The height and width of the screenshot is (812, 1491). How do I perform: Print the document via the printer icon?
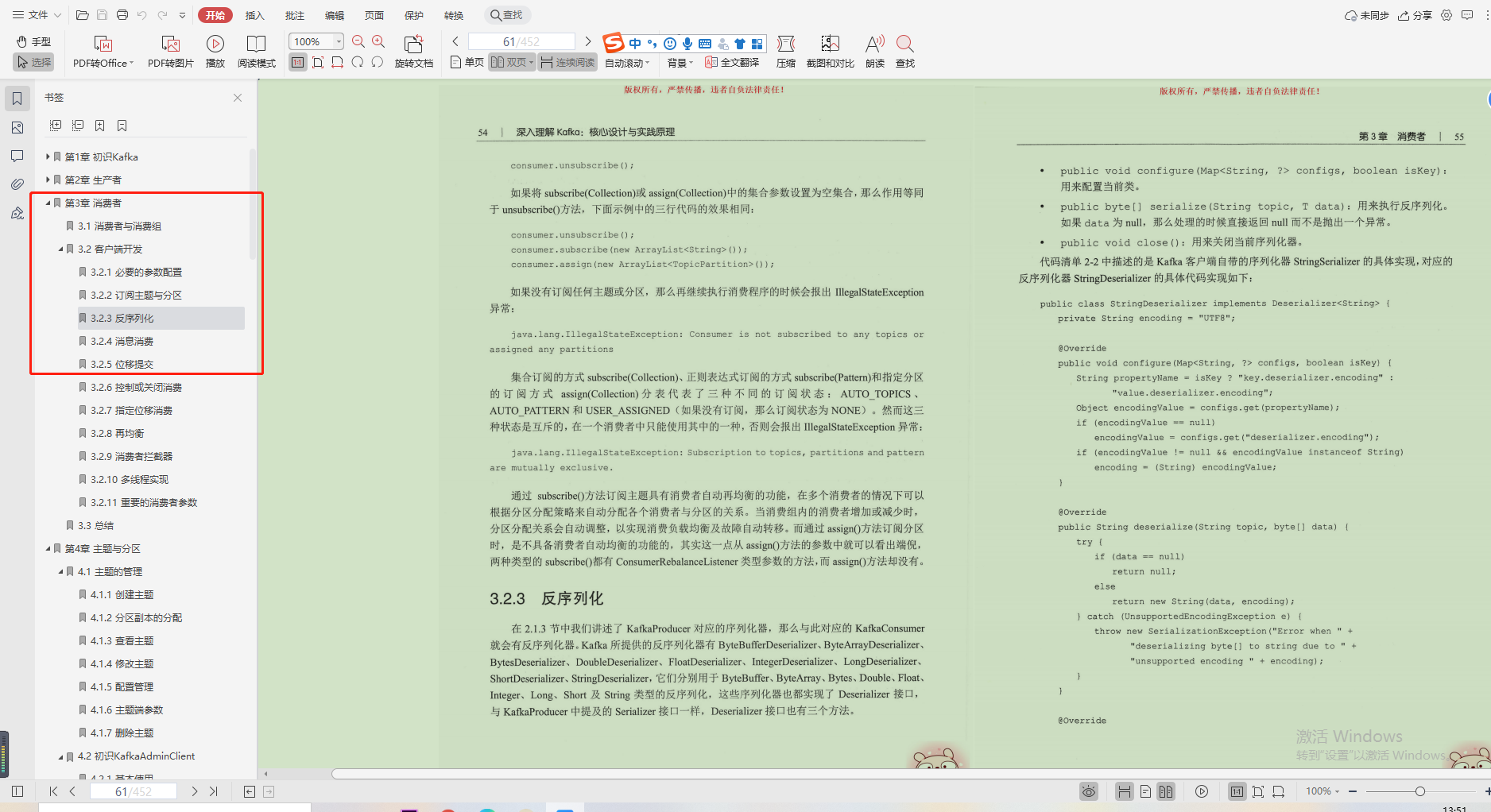click(x=122, y=15)
